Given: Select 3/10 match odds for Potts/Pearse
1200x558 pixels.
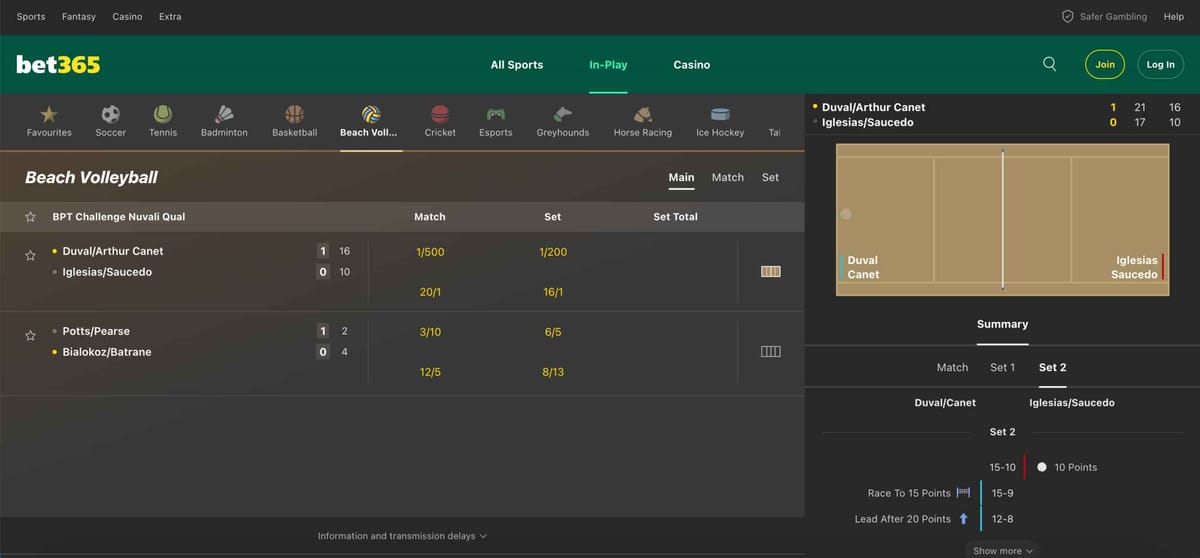Looking at the screenshot, I should [430, 332].
